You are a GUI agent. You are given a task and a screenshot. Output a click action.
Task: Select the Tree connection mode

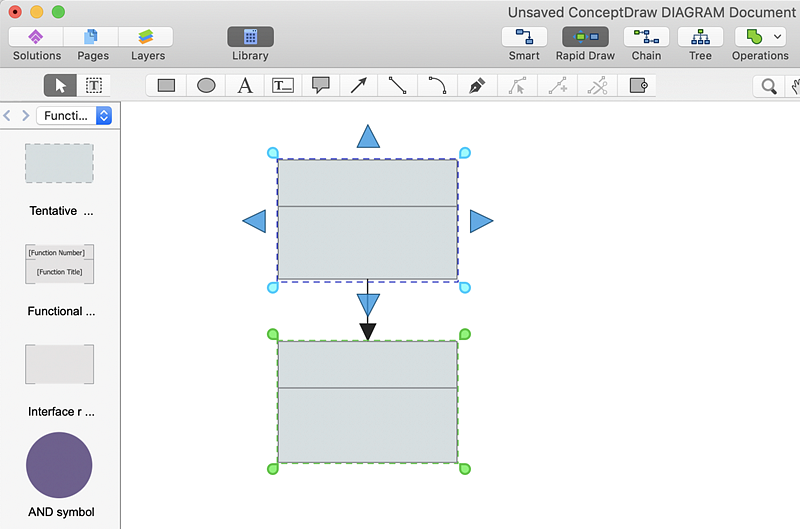click(701, 37)
